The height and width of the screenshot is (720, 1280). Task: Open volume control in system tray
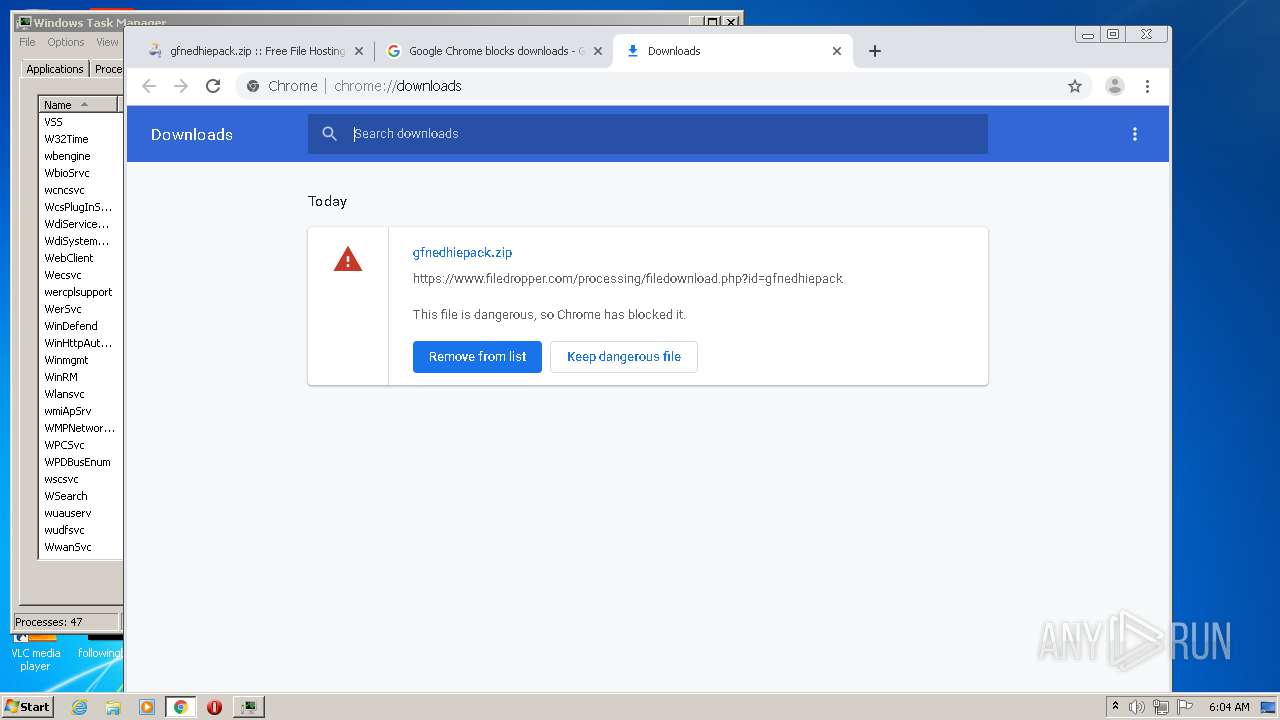1137,707
